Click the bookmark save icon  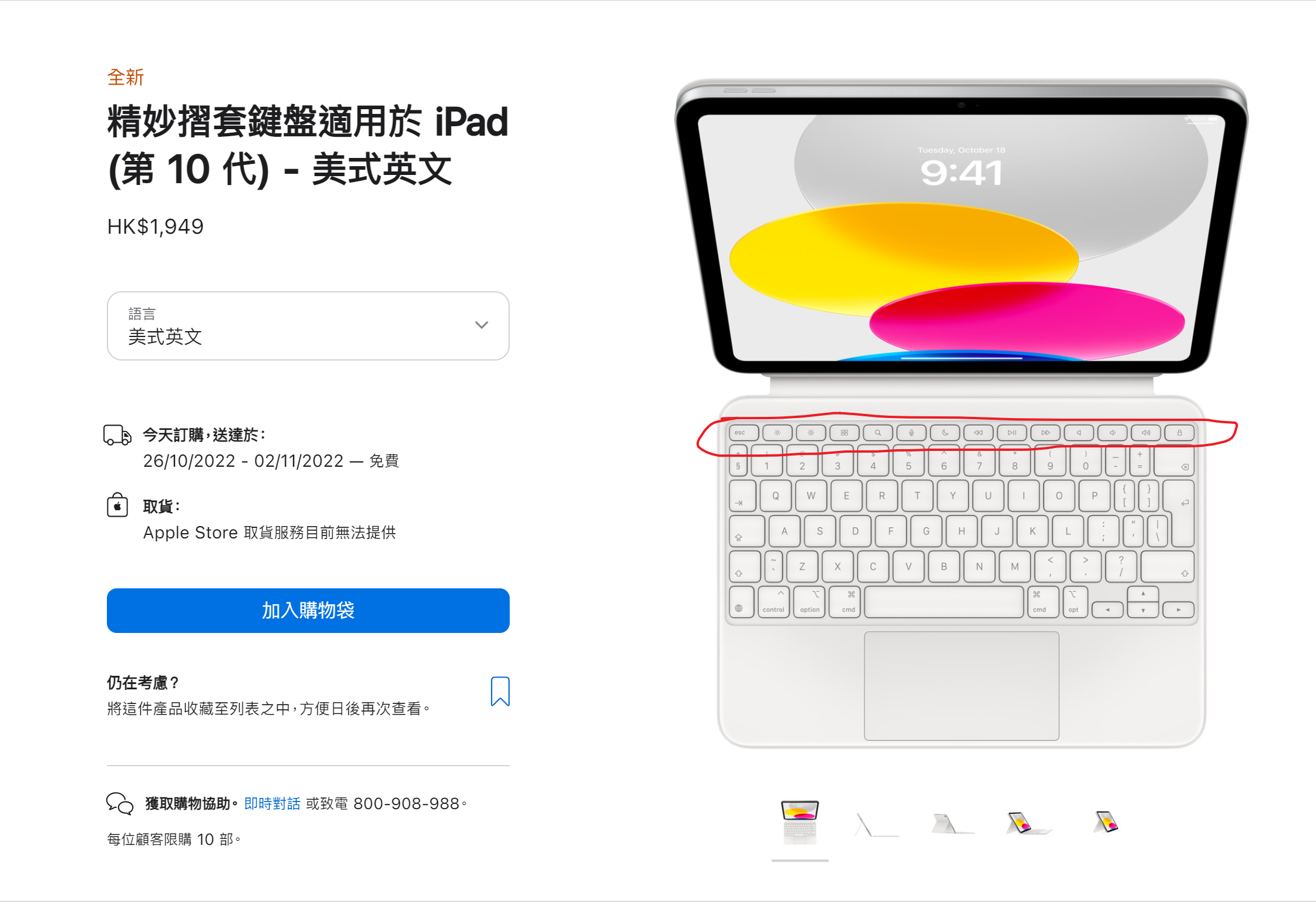tap(500, 691)
